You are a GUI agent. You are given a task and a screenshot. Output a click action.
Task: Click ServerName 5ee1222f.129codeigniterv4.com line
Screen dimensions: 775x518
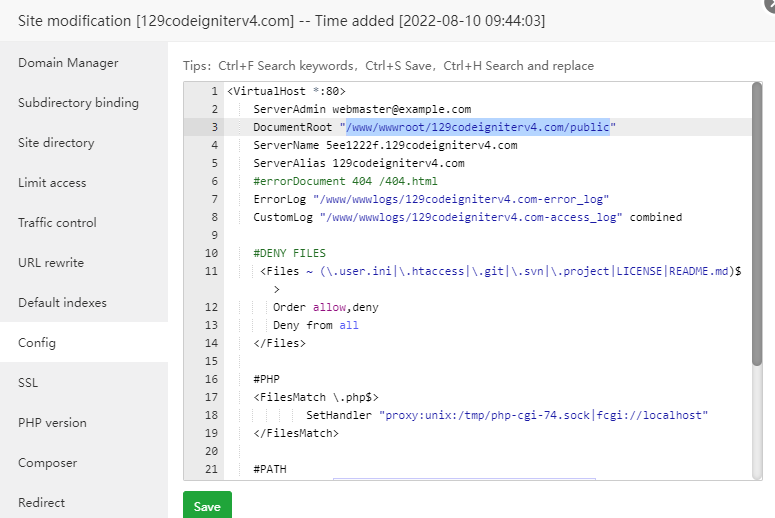(x=385, y=145)
